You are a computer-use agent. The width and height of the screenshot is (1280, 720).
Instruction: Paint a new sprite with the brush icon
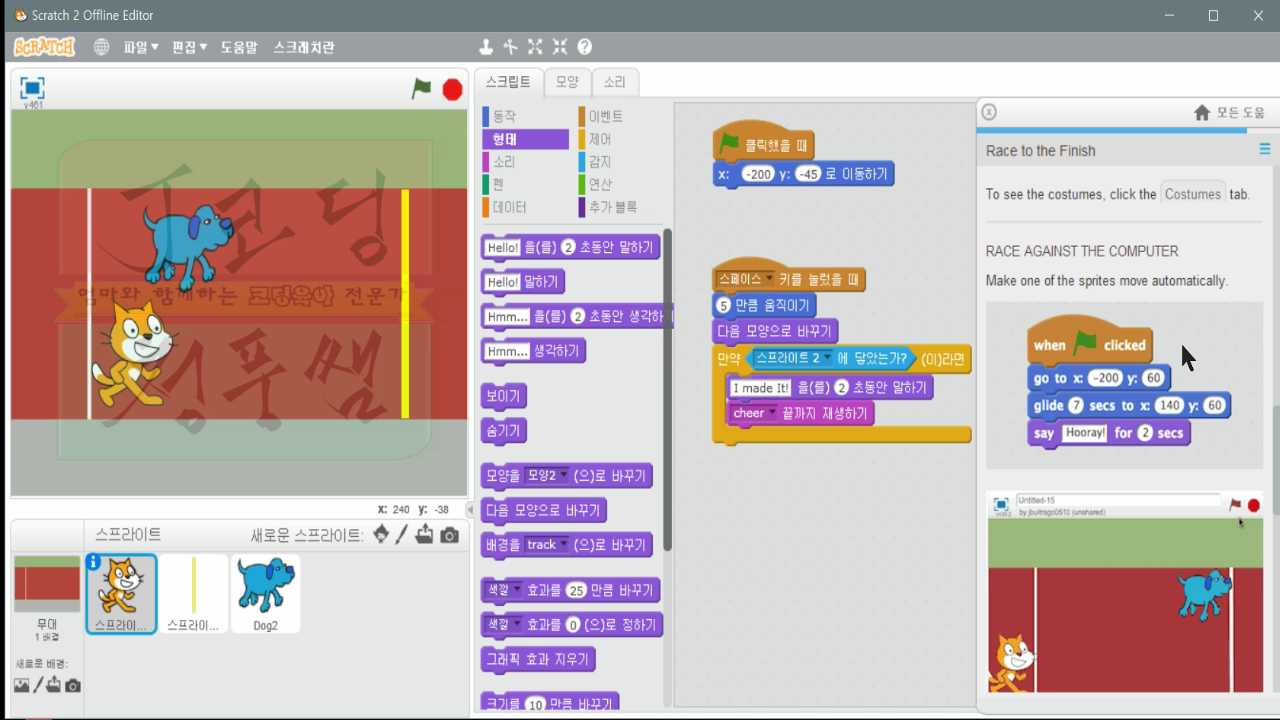[x=402, y=535]
